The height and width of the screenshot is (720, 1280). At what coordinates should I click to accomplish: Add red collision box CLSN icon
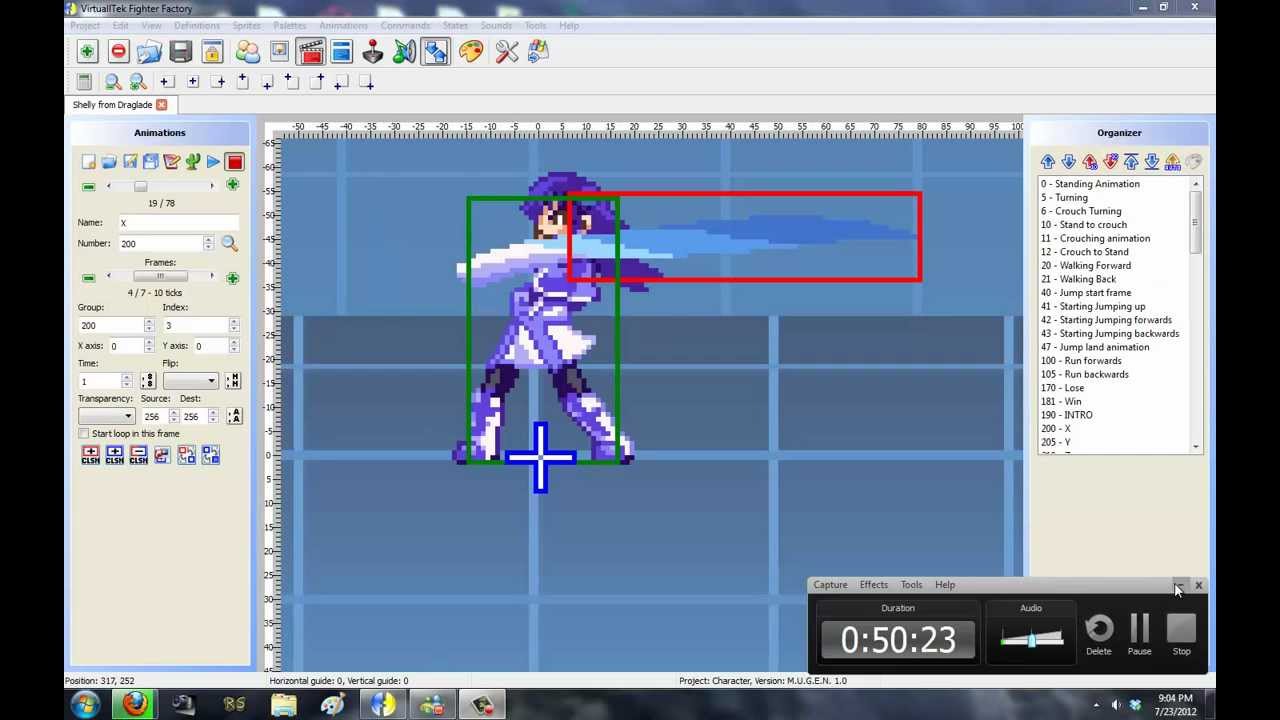90,455
